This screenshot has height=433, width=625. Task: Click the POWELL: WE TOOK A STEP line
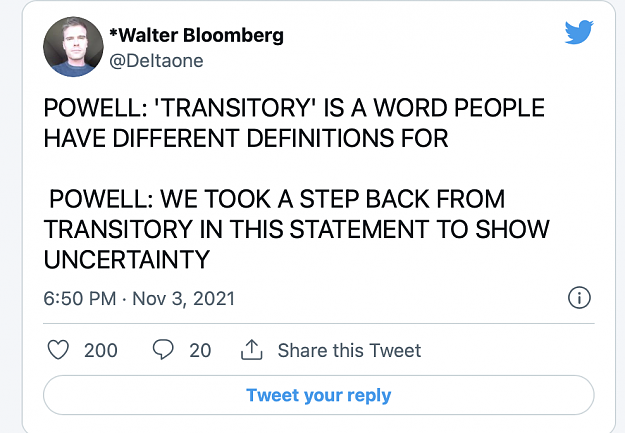277,199
